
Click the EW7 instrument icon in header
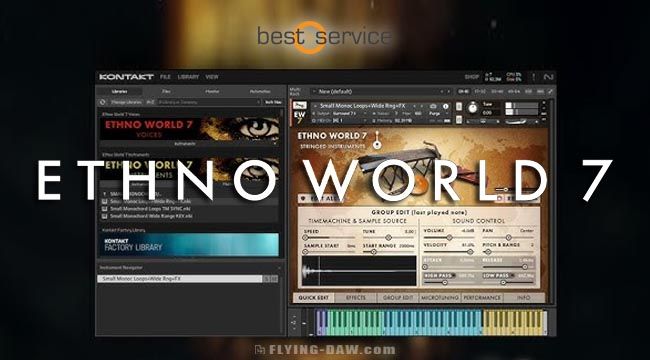pyautogui.click(x=300, y=112)
